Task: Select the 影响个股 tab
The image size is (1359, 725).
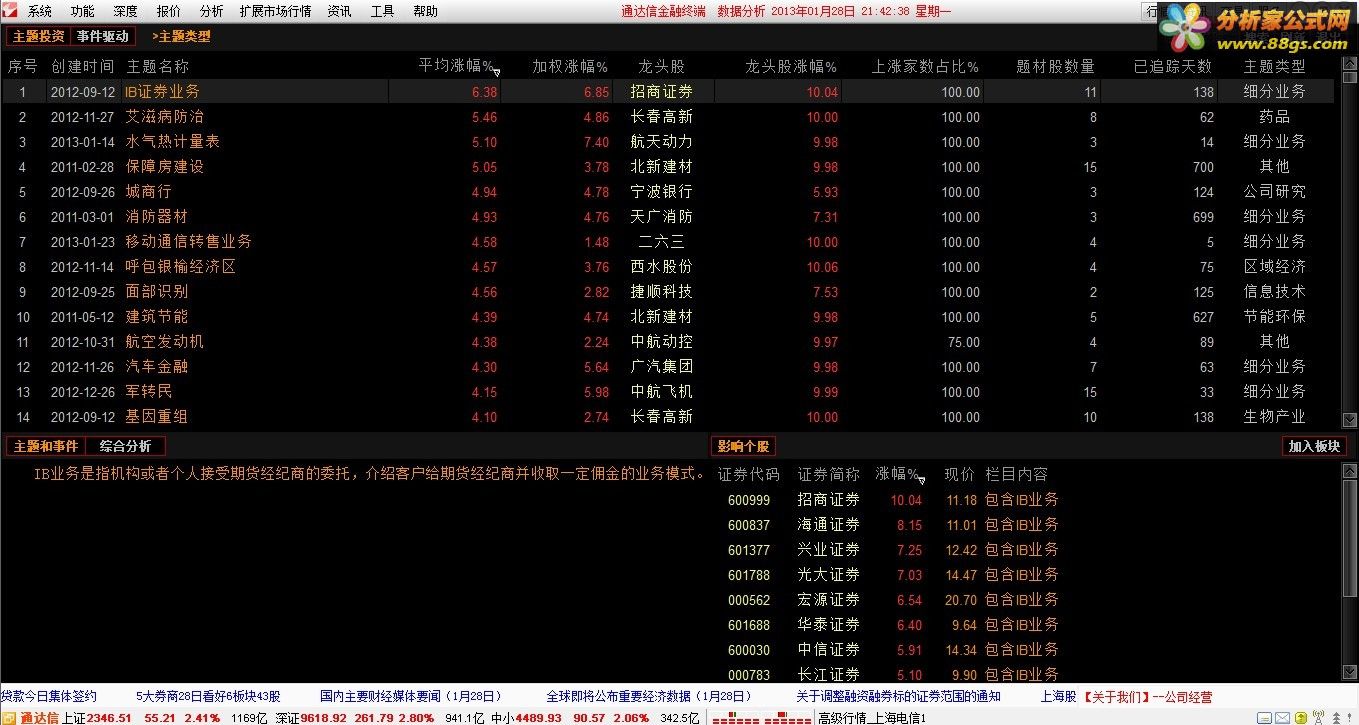Action: point(743,446)
